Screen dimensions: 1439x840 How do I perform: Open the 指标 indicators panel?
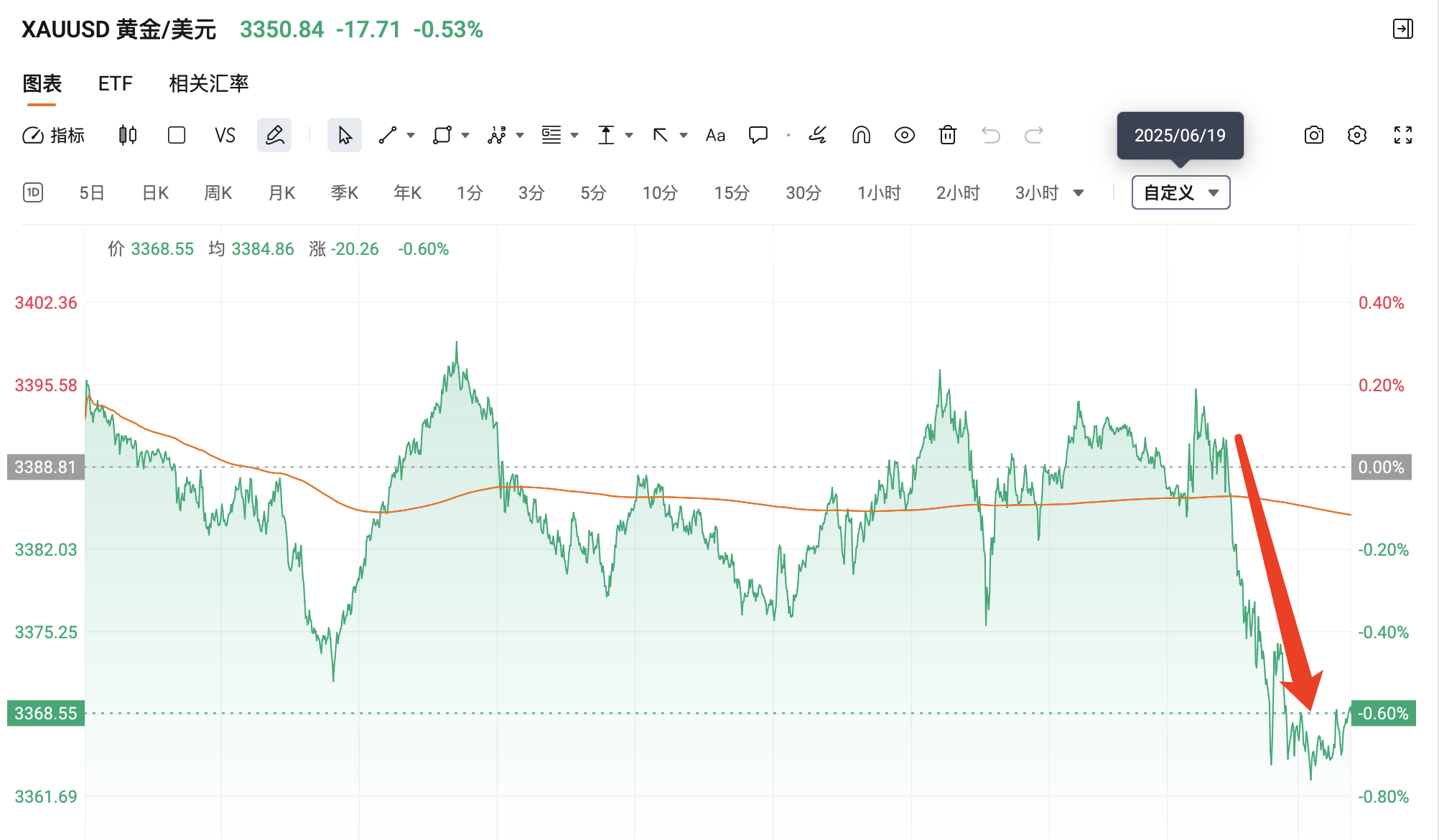pyautogui.click(x=54, y=135)
